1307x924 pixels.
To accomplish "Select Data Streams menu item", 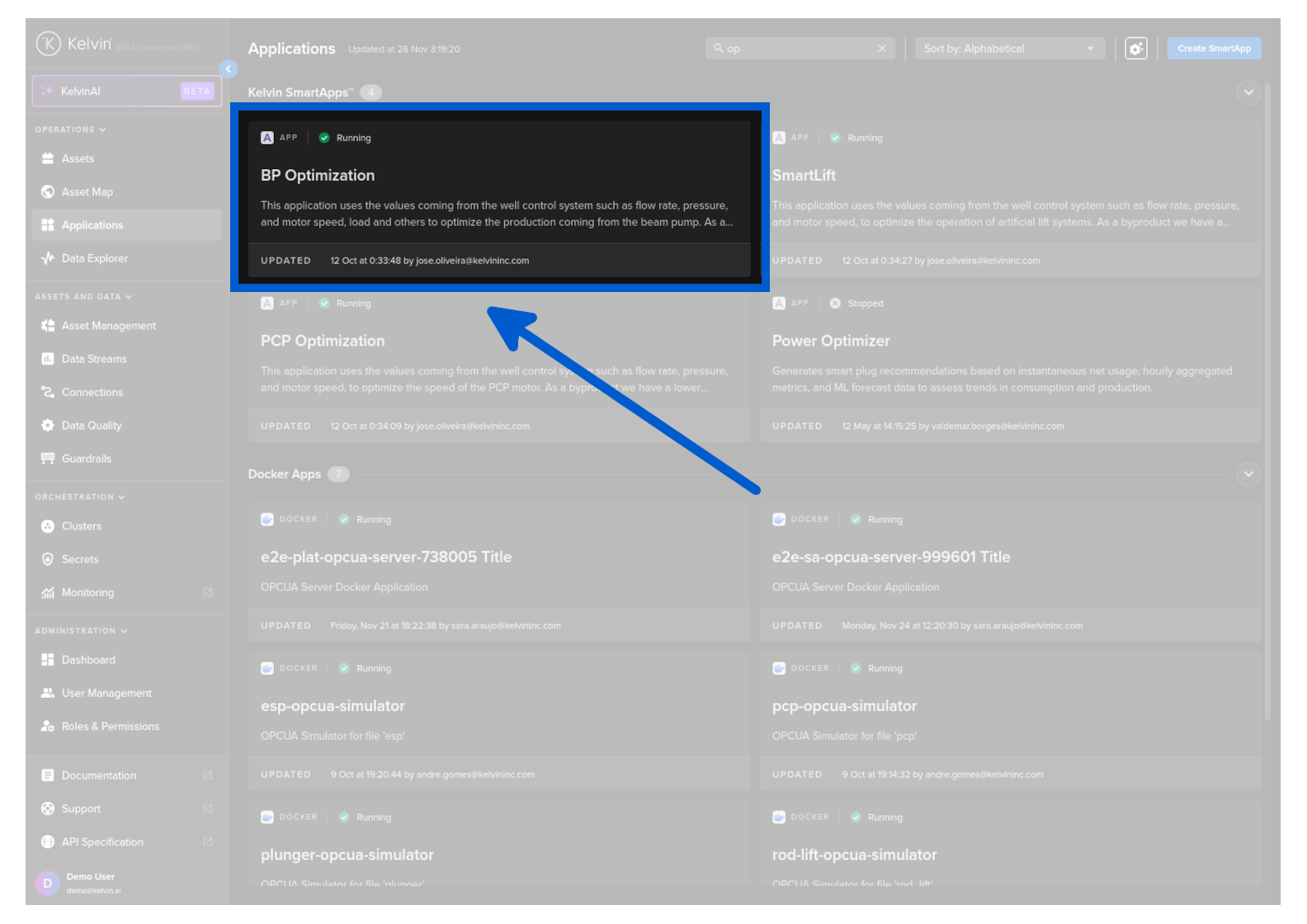I will [94, 359].
